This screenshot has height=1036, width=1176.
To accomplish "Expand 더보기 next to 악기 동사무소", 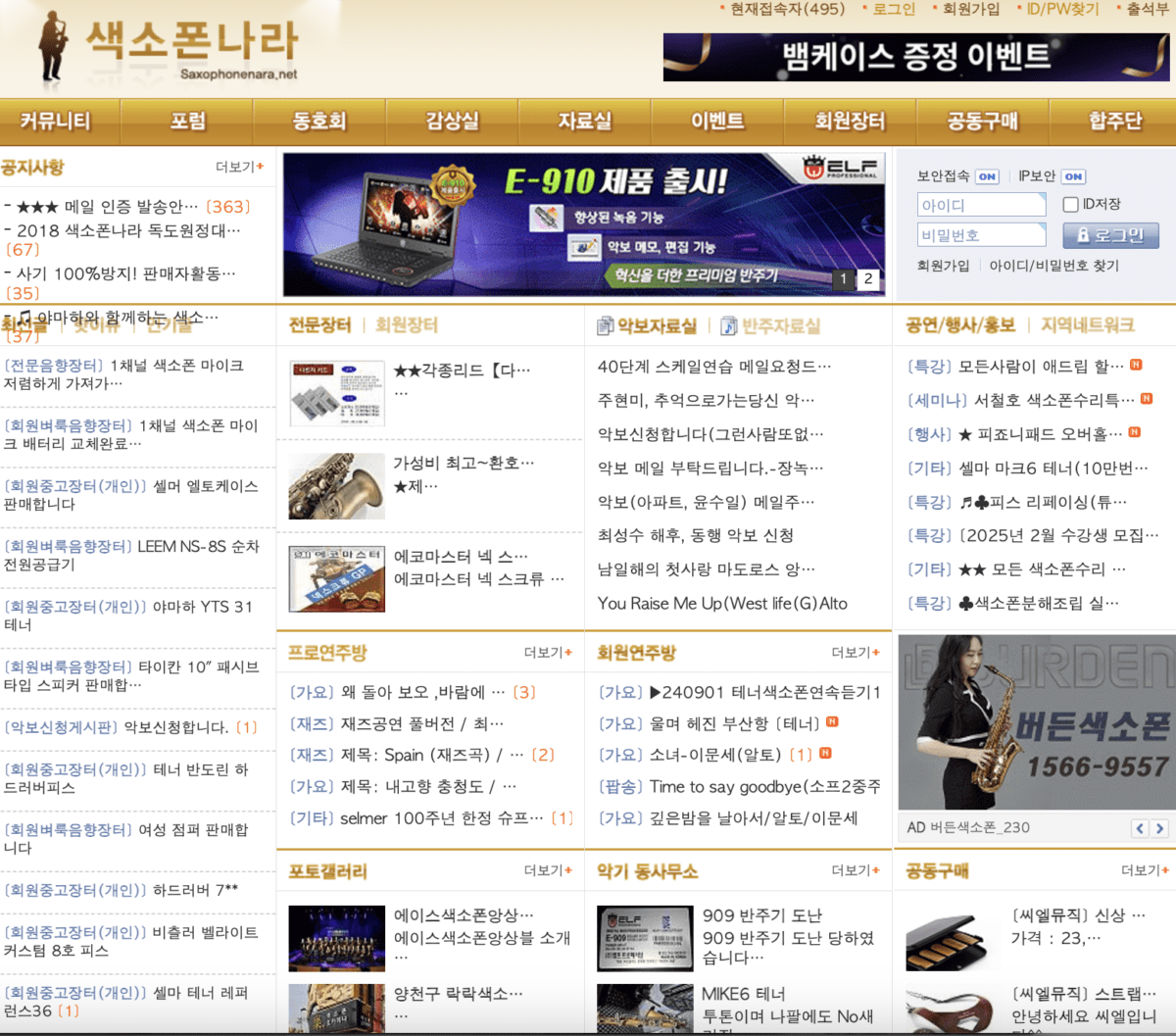I will (856, 870).
